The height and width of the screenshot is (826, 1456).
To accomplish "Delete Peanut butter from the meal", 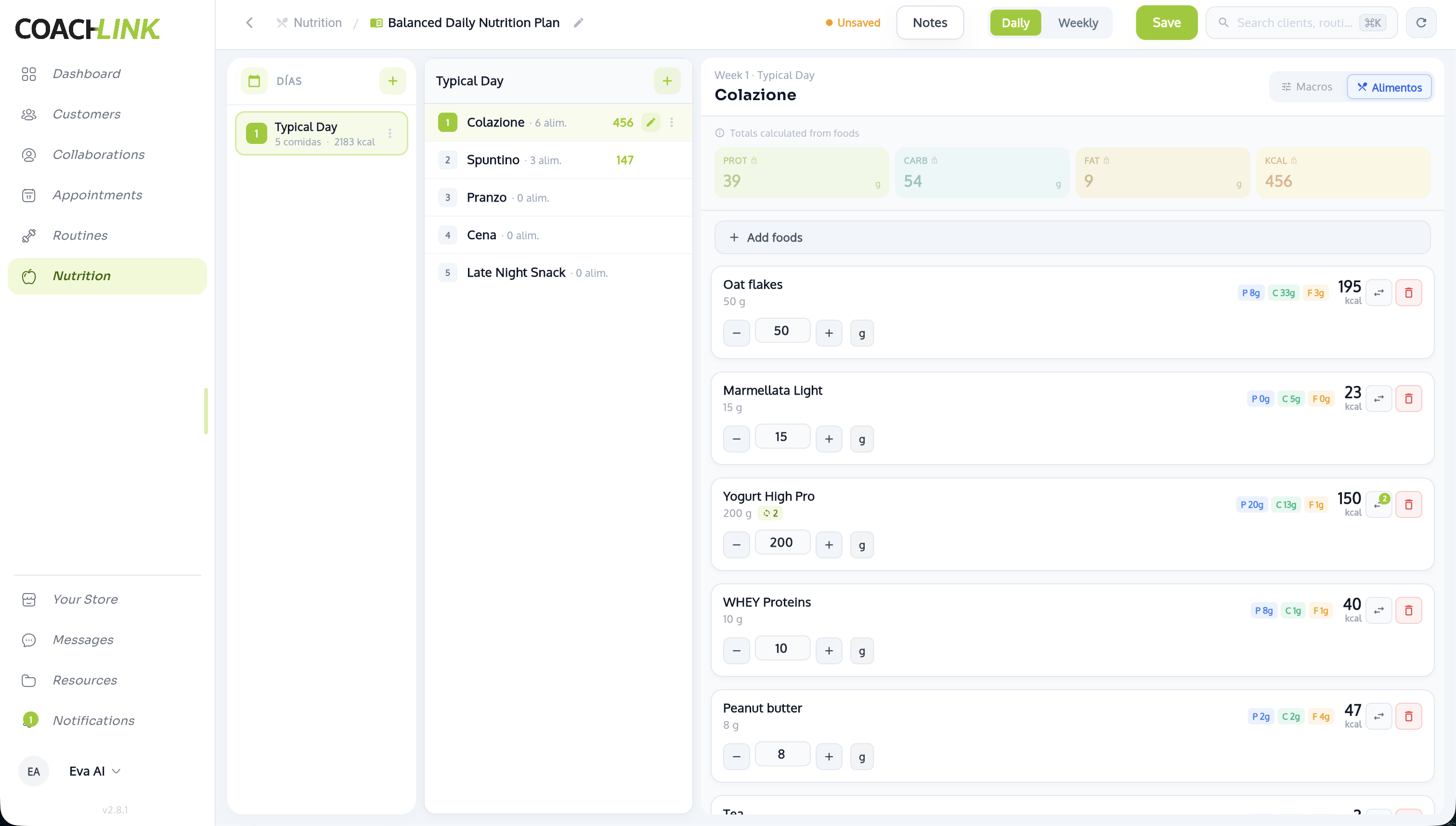I will click(1408, 716).
